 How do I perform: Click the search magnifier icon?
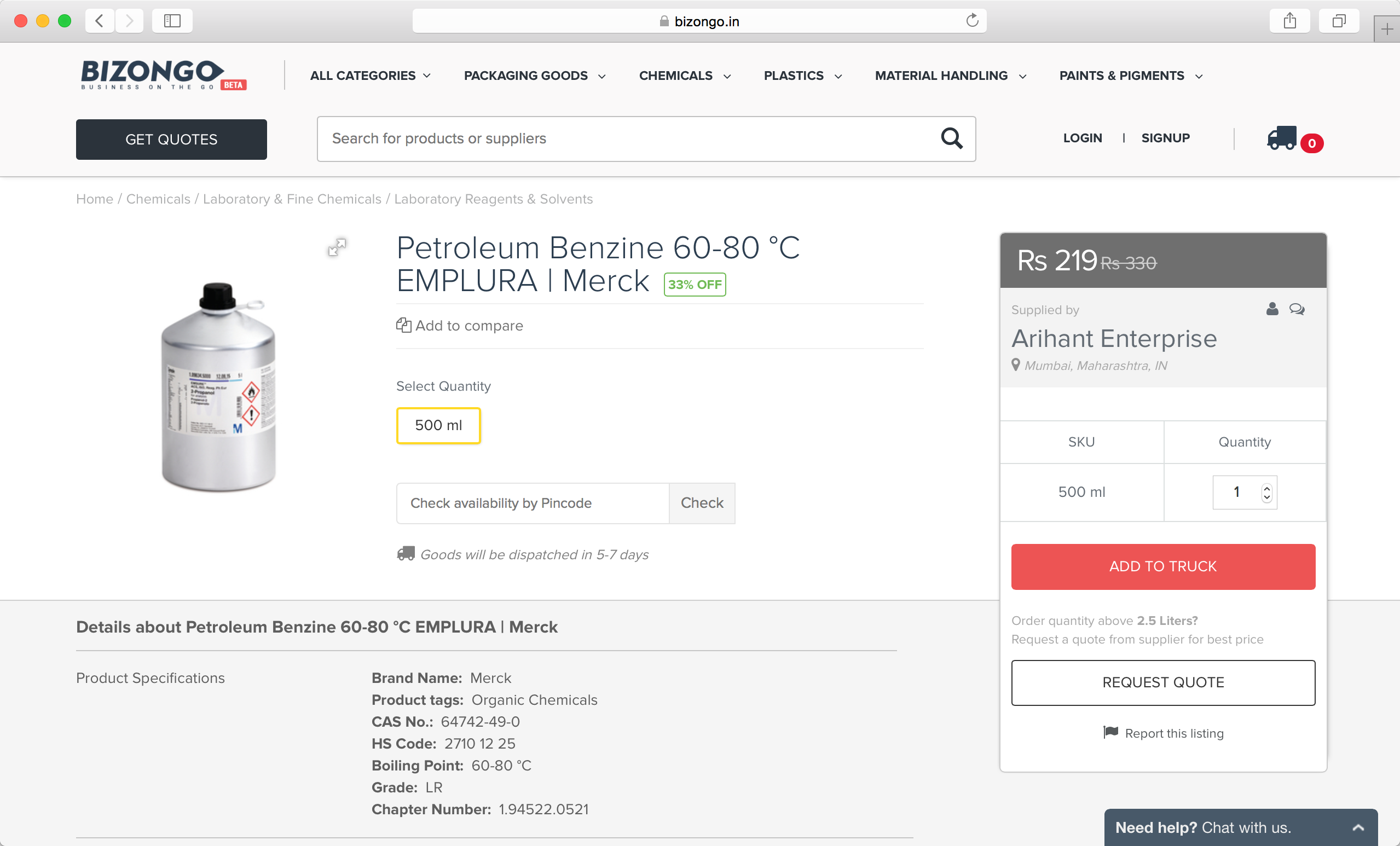[x=951, y=138]
